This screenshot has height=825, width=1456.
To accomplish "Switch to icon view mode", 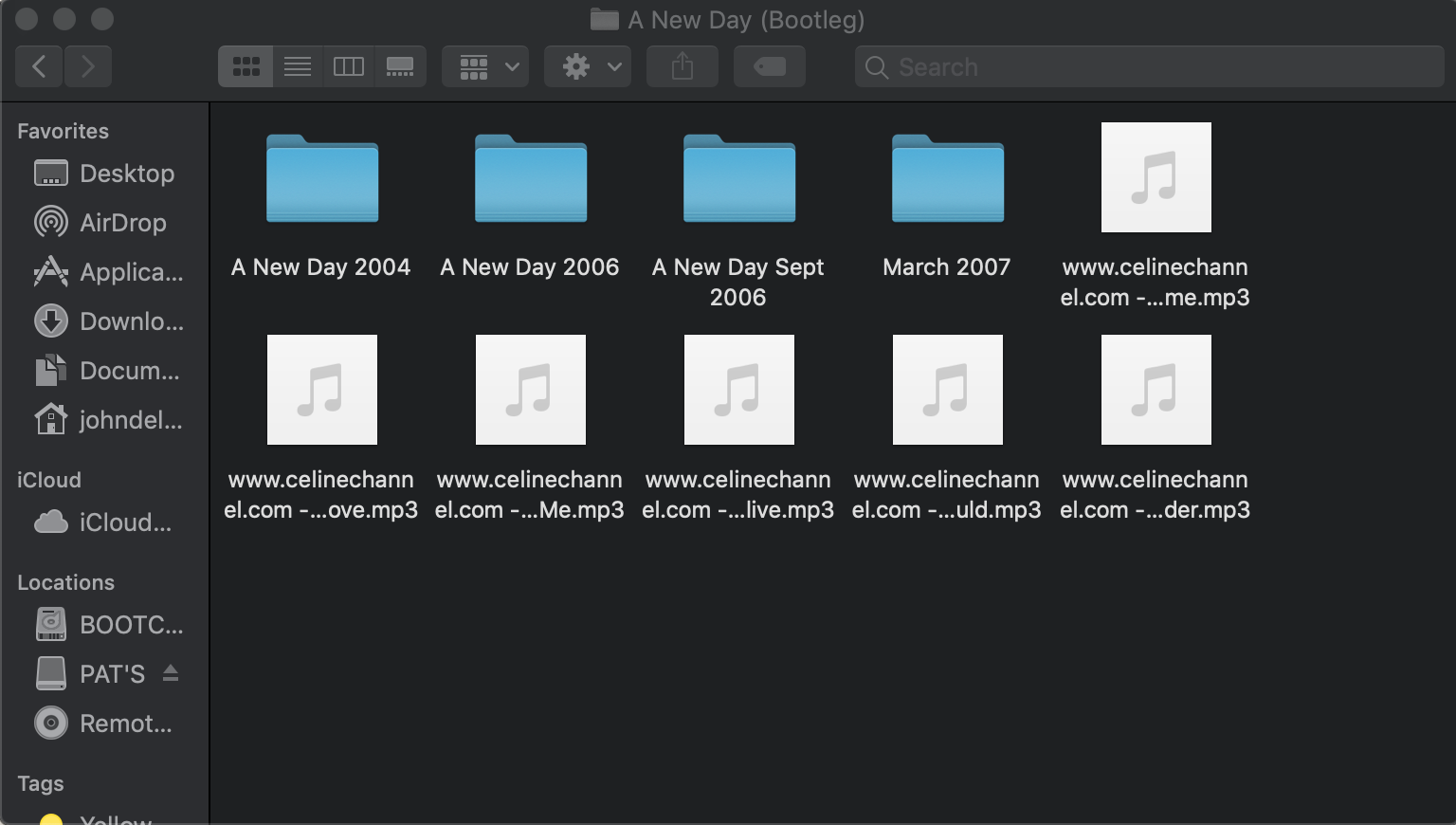I will [x=246, y=66].
